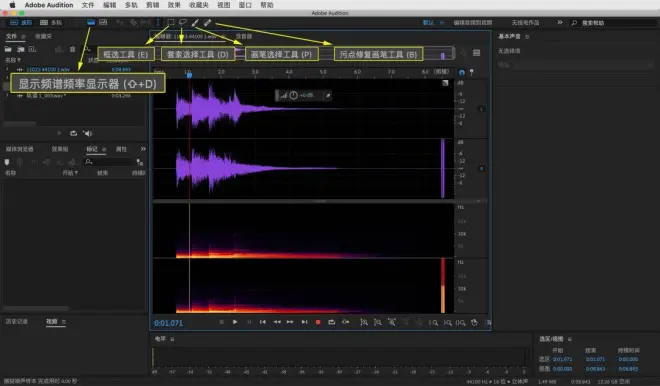
Task: Open the 电平 panel menu
Action: 172,339
